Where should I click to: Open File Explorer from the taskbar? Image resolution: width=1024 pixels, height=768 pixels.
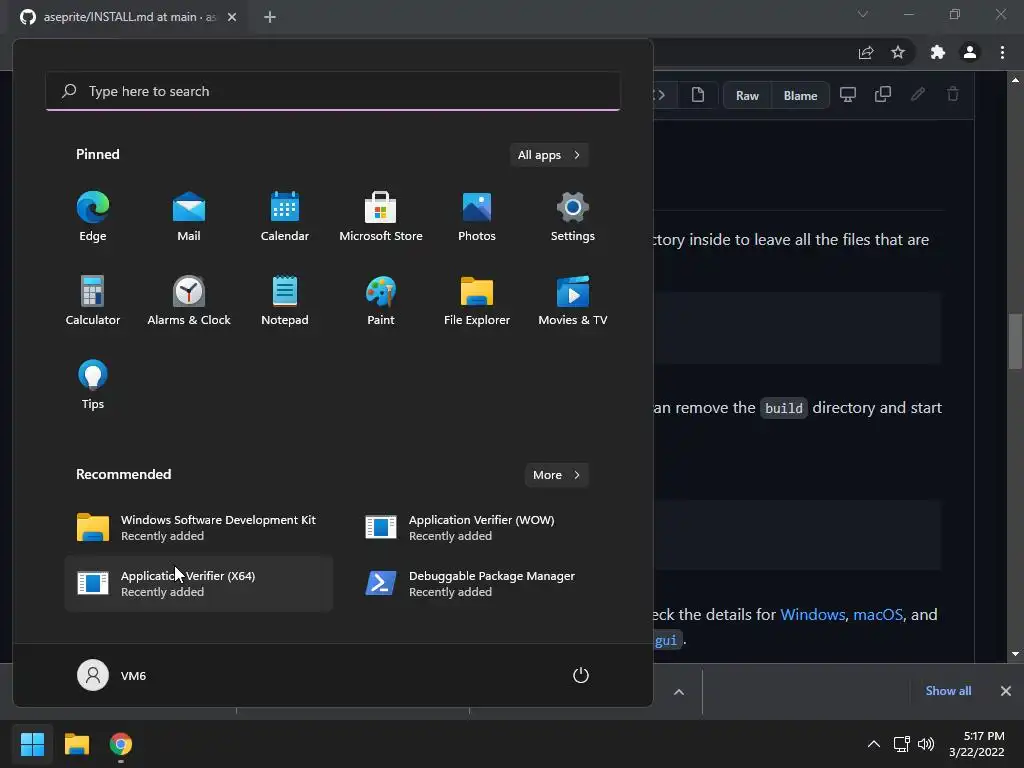[76, 744]
